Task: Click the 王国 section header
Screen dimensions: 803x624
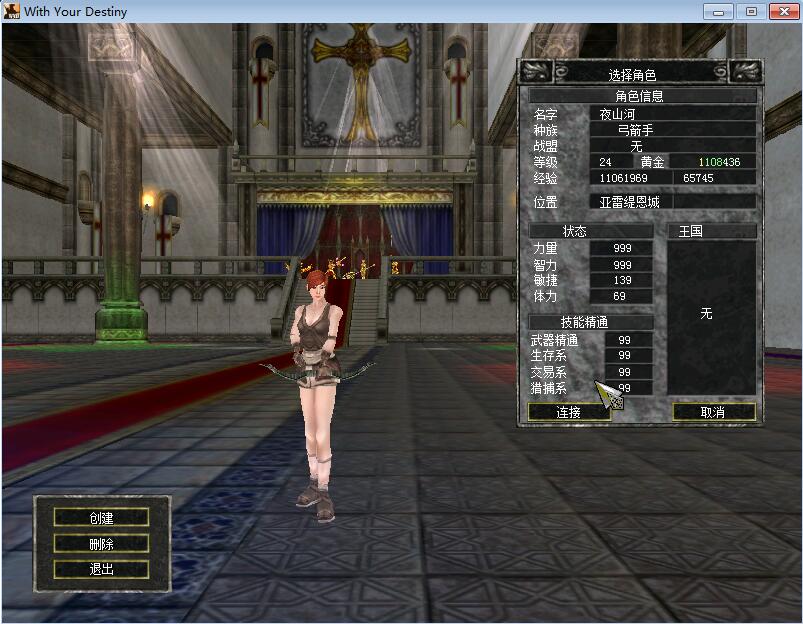Action: coord(712,231)
